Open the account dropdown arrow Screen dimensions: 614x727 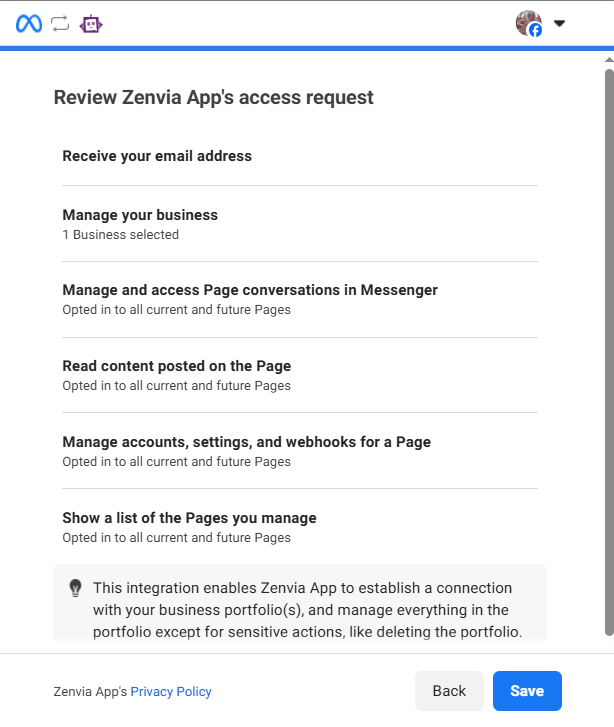[x=560, y=23]
